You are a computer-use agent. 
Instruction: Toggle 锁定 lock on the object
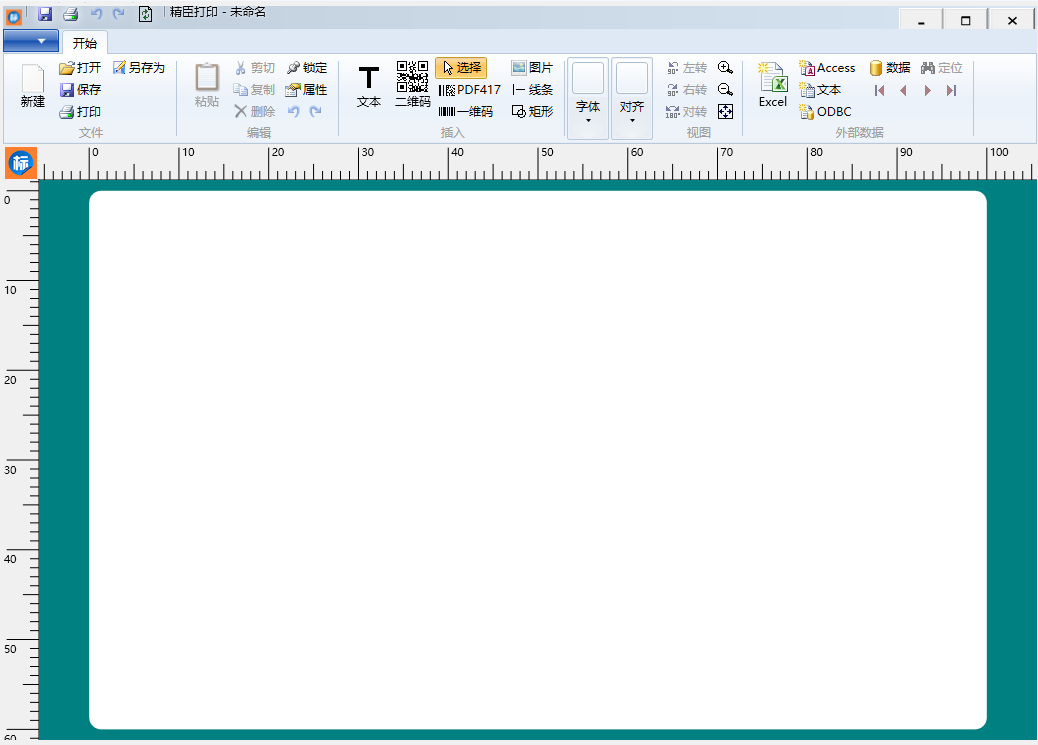click(x=306, y=68)
